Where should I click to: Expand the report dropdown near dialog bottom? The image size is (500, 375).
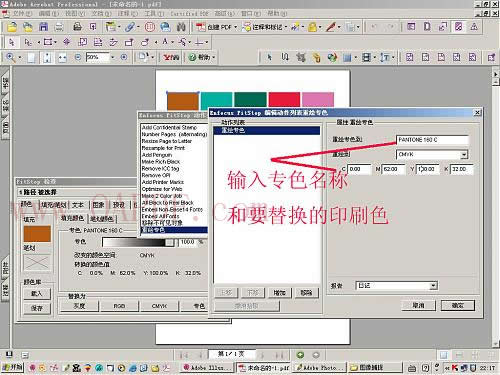coord(433,286)
